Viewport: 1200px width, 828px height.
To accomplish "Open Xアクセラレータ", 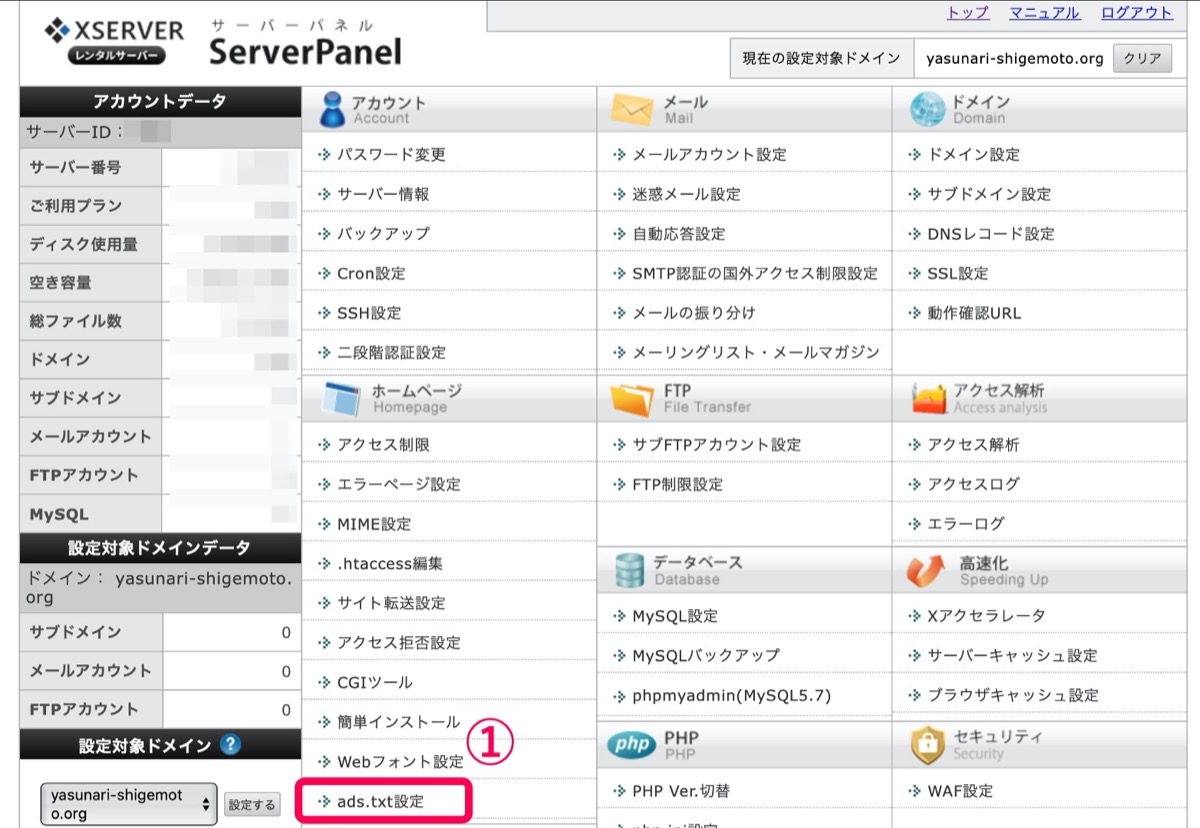I will (986, 616).
